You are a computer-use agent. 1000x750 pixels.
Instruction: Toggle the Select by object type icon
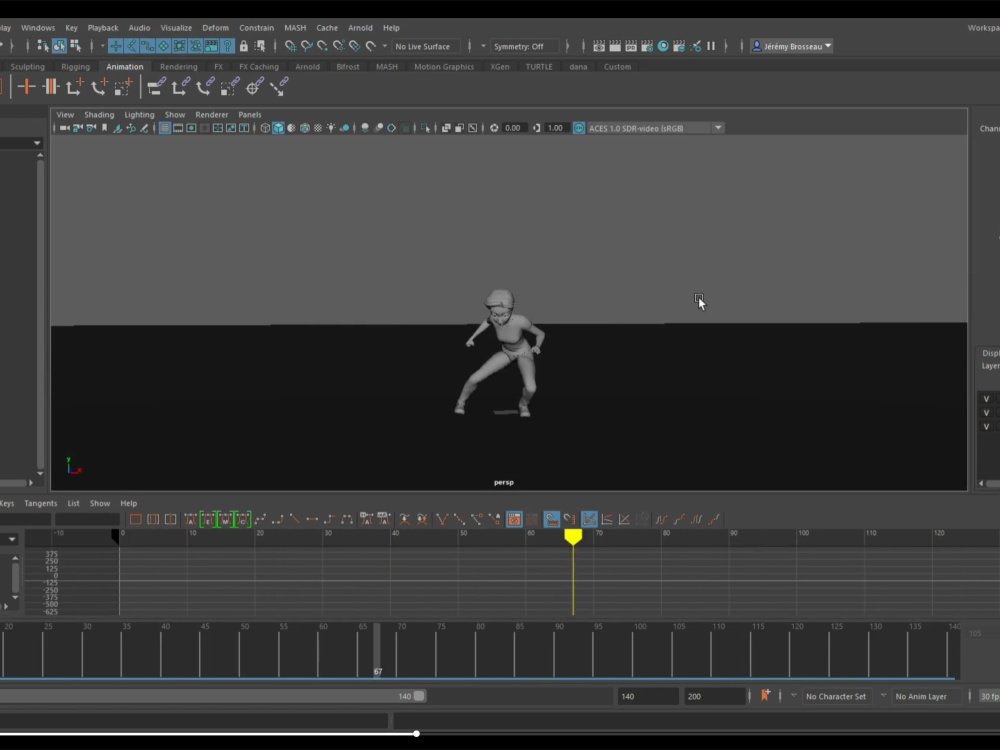click(59, 46)
